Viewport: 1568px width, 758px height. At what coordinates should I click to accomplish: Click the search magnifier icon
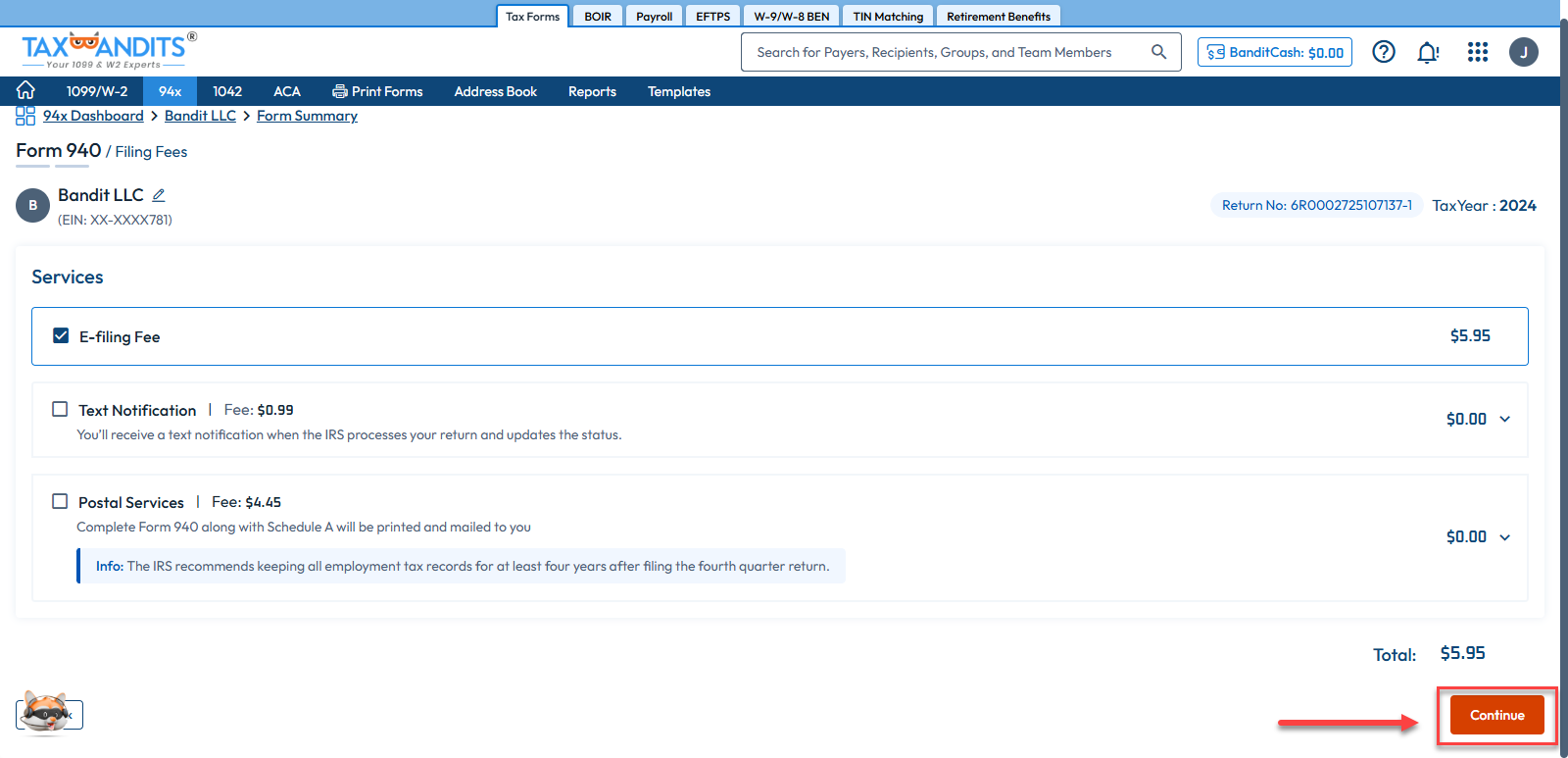tap(1158, 52)
